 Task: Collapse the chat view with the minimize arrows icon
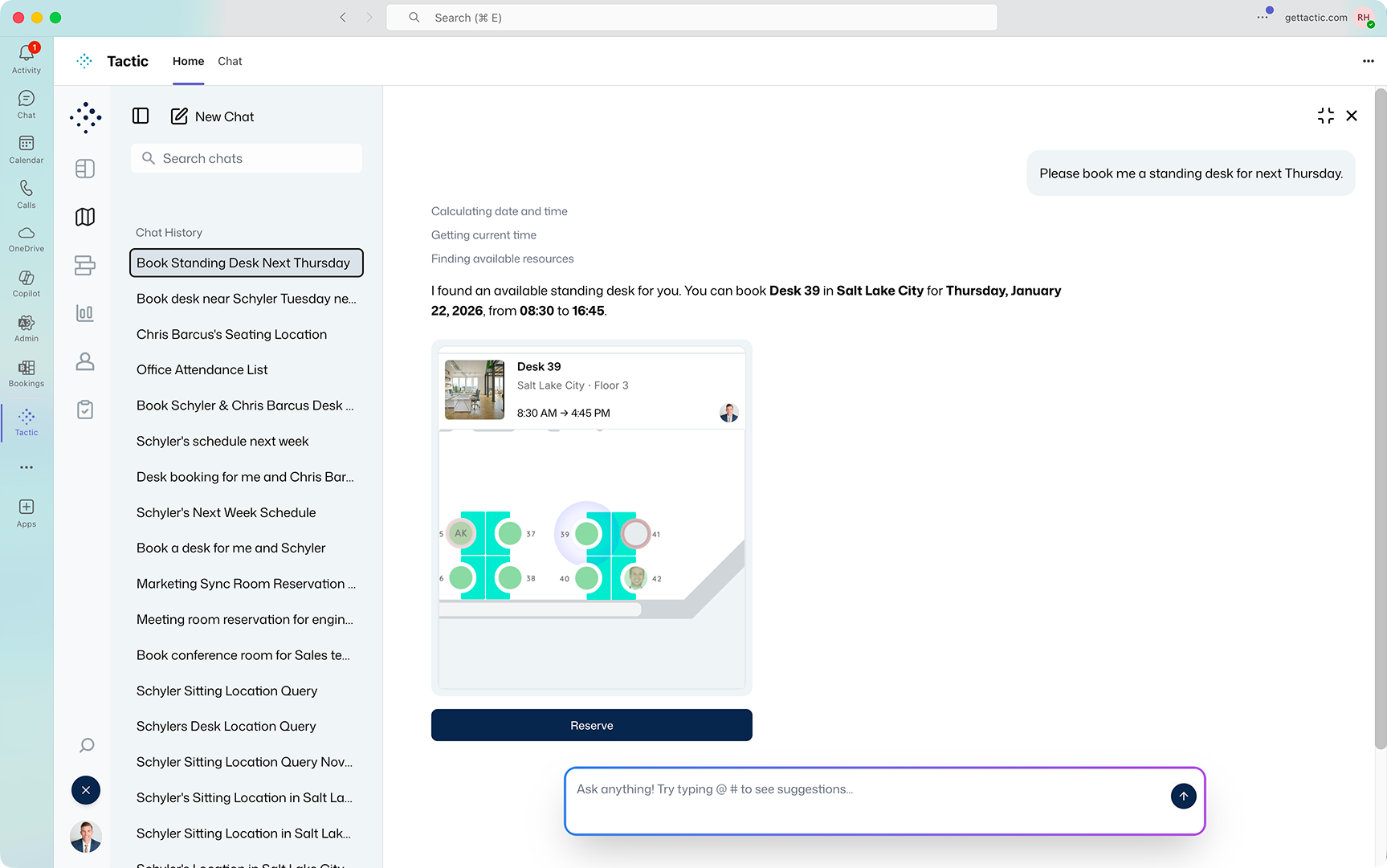pyautogui.click(x=1326, y=116)
